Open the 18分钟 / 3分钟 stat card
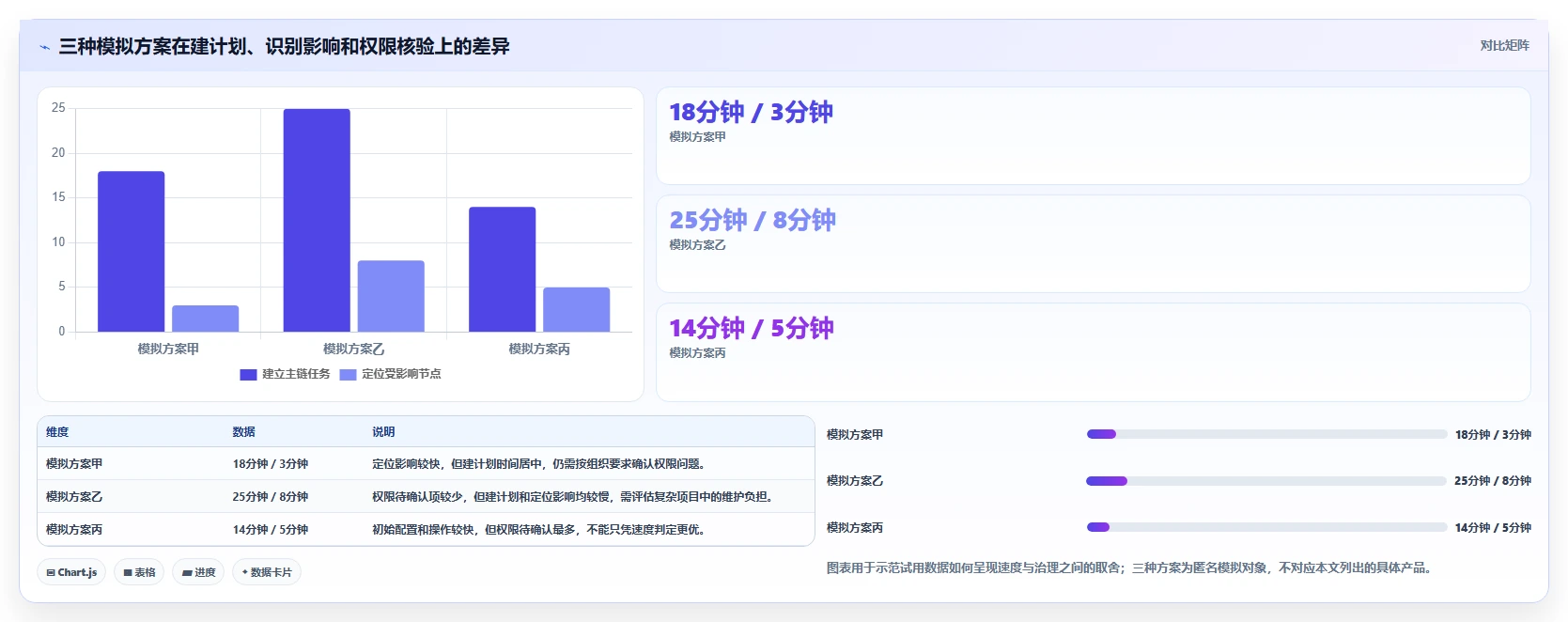The image size is (1568, 622). pyautogui.click(x=1093, y=136)
